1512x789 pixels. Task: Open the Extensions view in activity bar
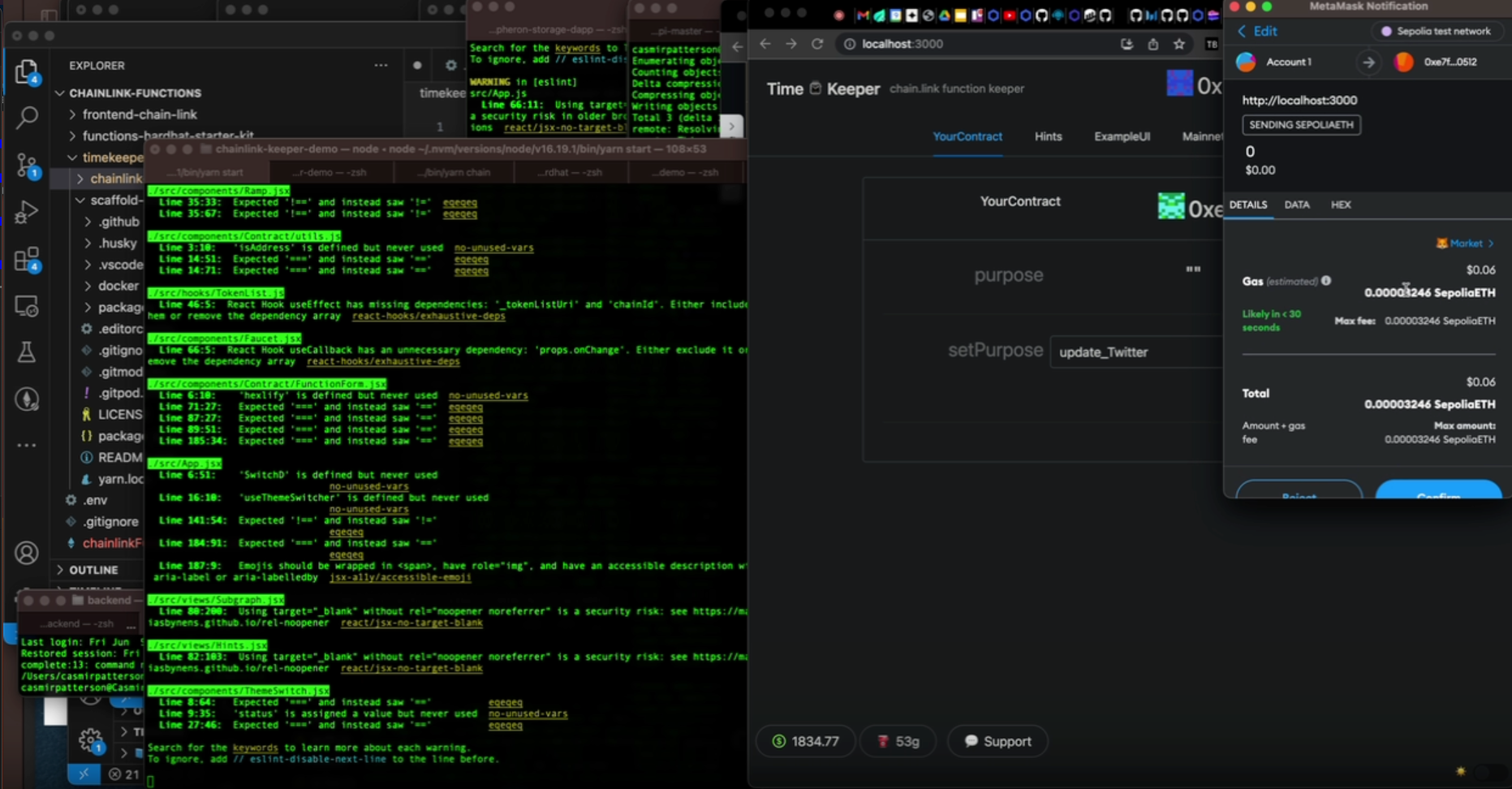pyautogui.click(x=27, y=260)
